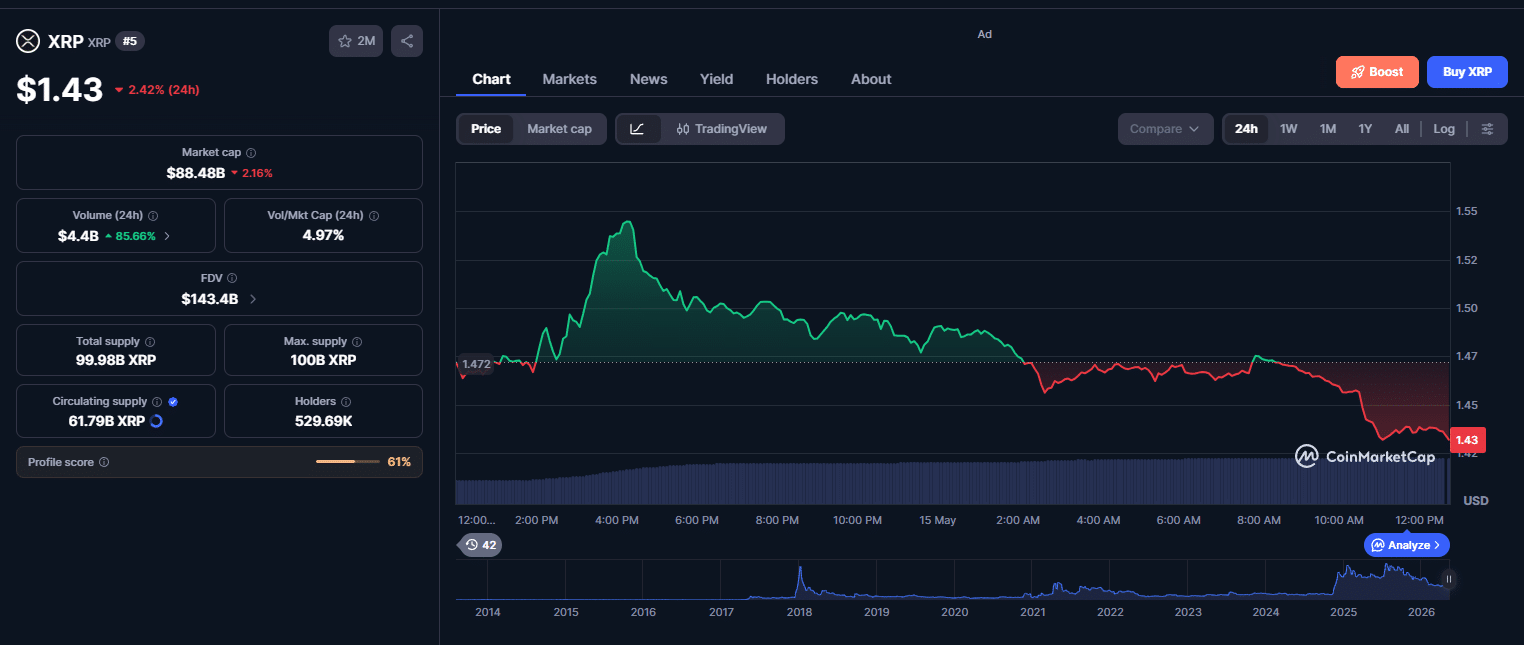Click the 4.97% Vol/Mkt Cap value
1524x645 pixels.
pyautogui.click(x=323, y=235)
